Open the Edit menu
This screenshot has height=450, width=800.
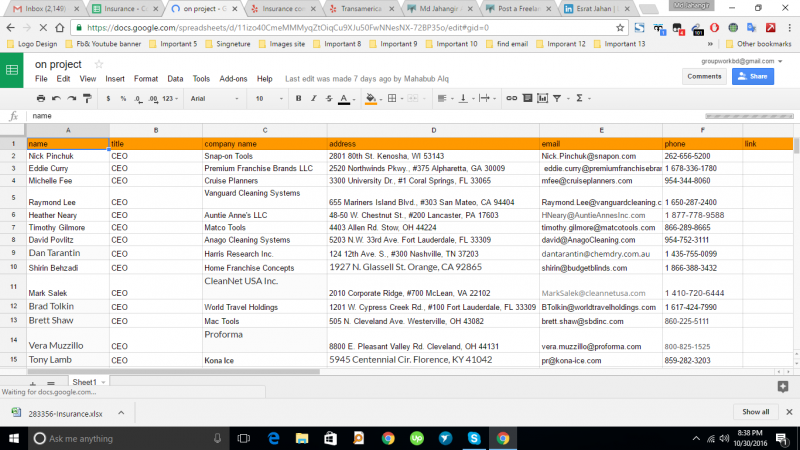coord(63,79)
